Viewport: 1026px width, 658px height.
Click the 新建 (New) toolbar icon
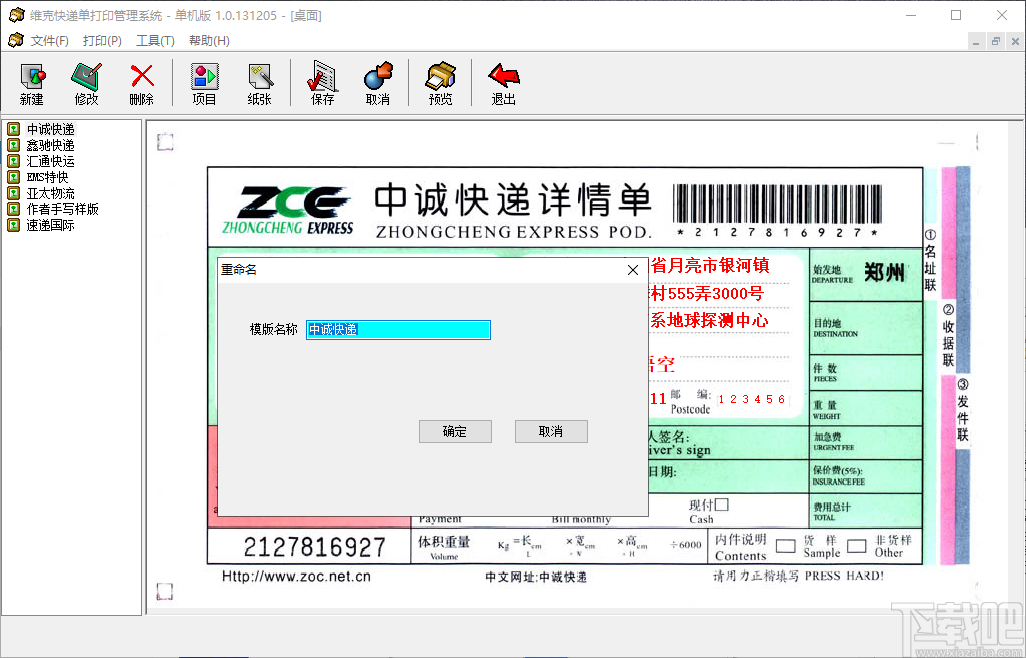31,83
